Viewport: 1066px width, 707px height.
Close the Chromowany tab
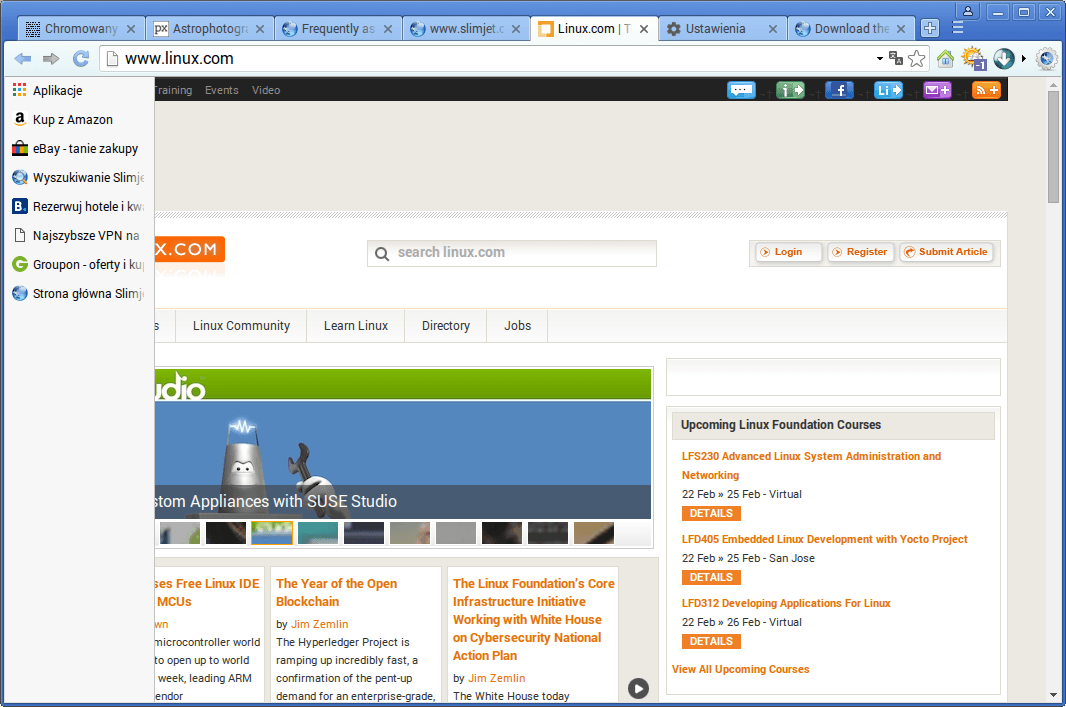point(131,29)
